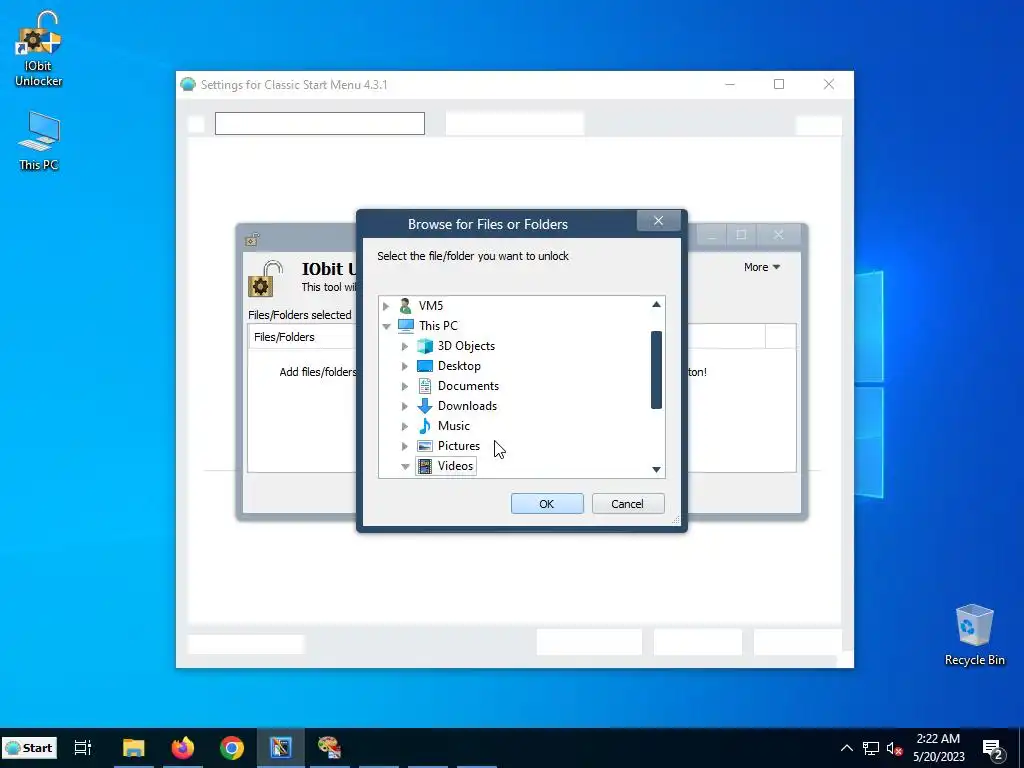1024x768 pixels.
Task: Click the folder tree scrollbar thumb
Action: (x=656, y=370)
